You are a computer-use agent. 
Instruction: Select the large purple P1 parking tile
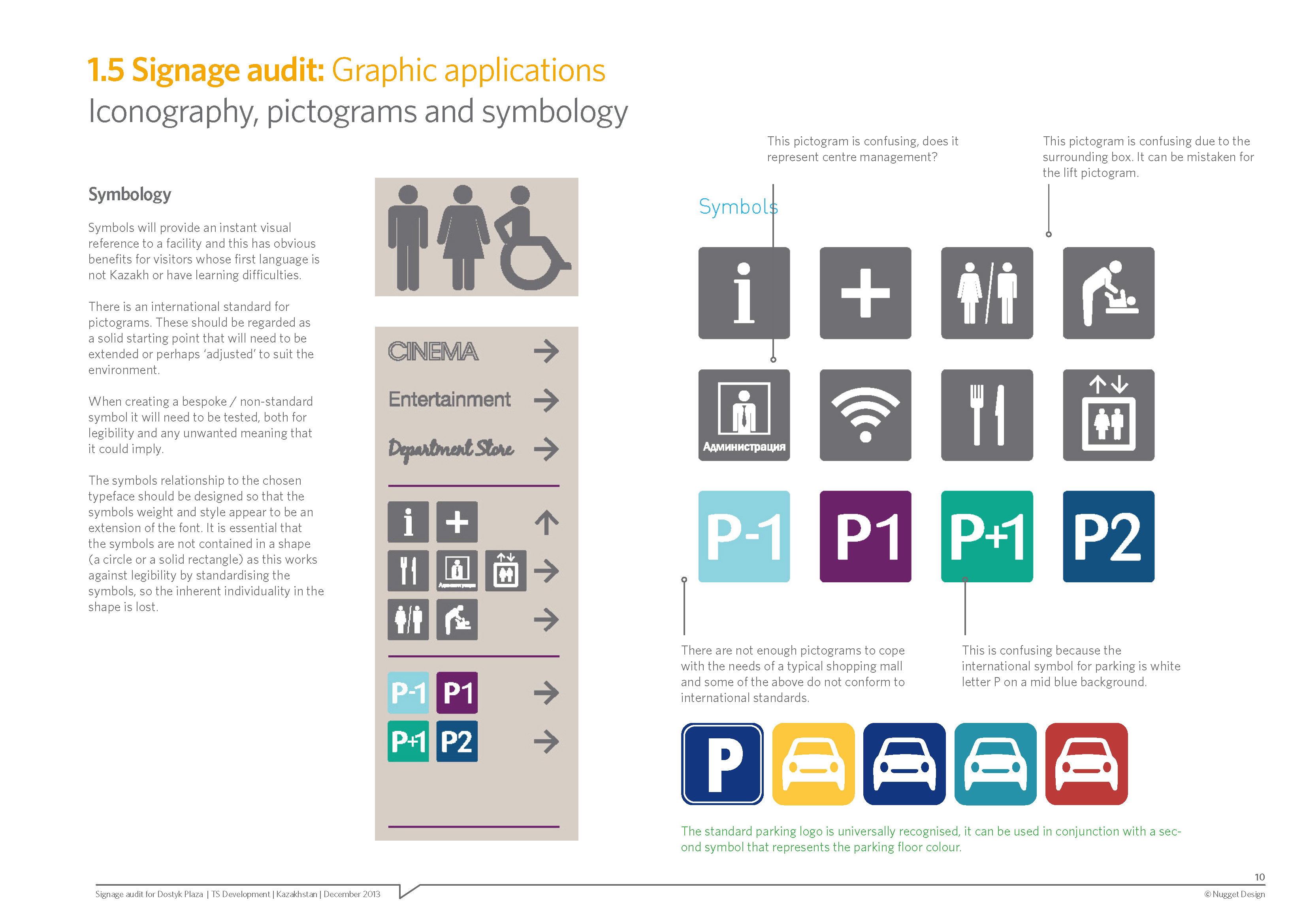pos(865,536)
